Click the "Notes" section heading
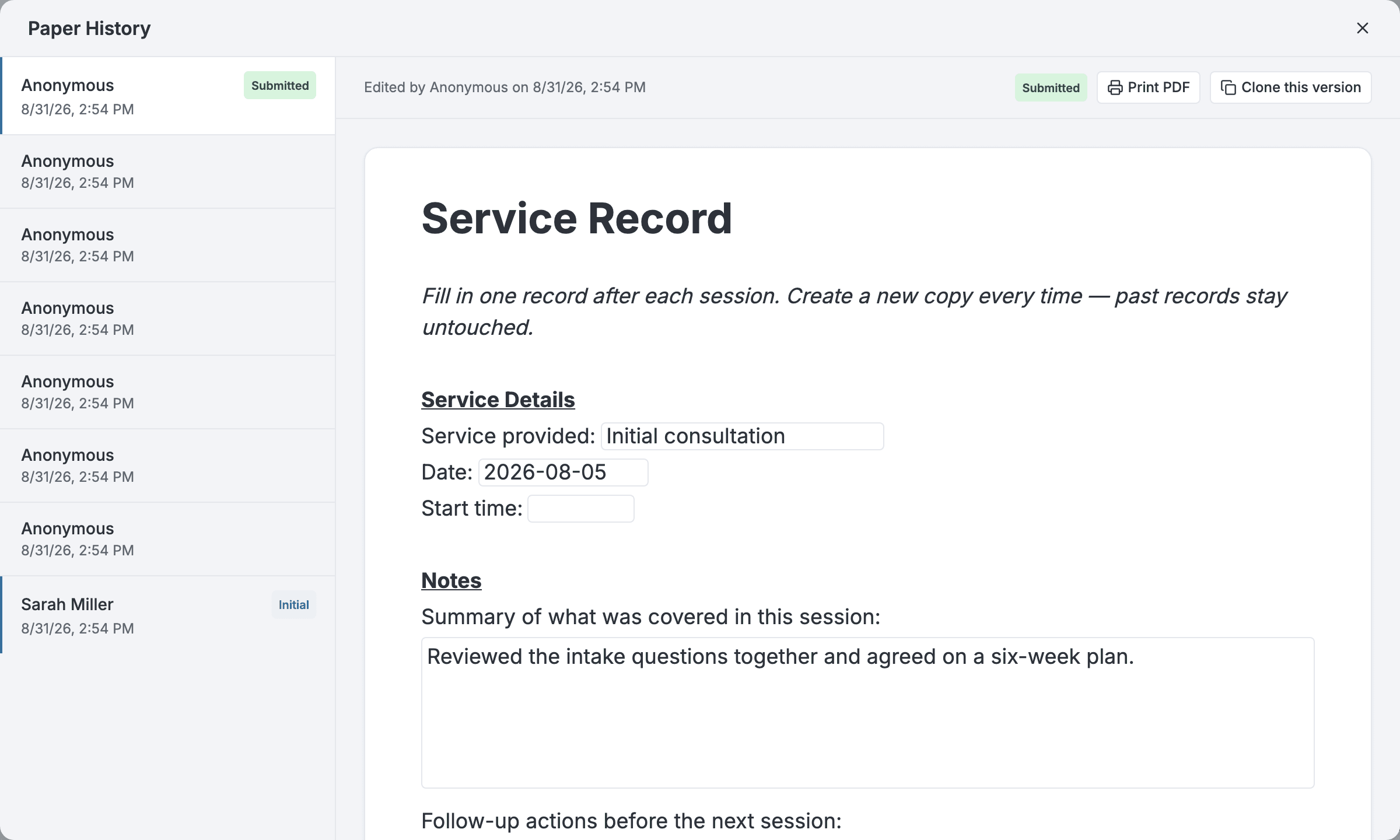The image size is (1400, 840). click(452, 580)
